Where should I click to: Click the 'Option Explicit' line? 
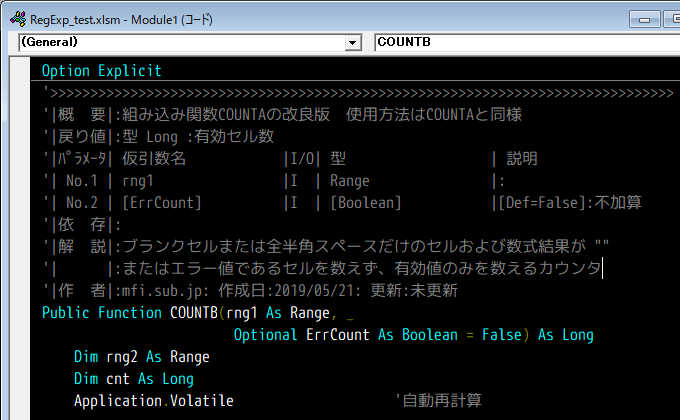click(x=101, y=71)
